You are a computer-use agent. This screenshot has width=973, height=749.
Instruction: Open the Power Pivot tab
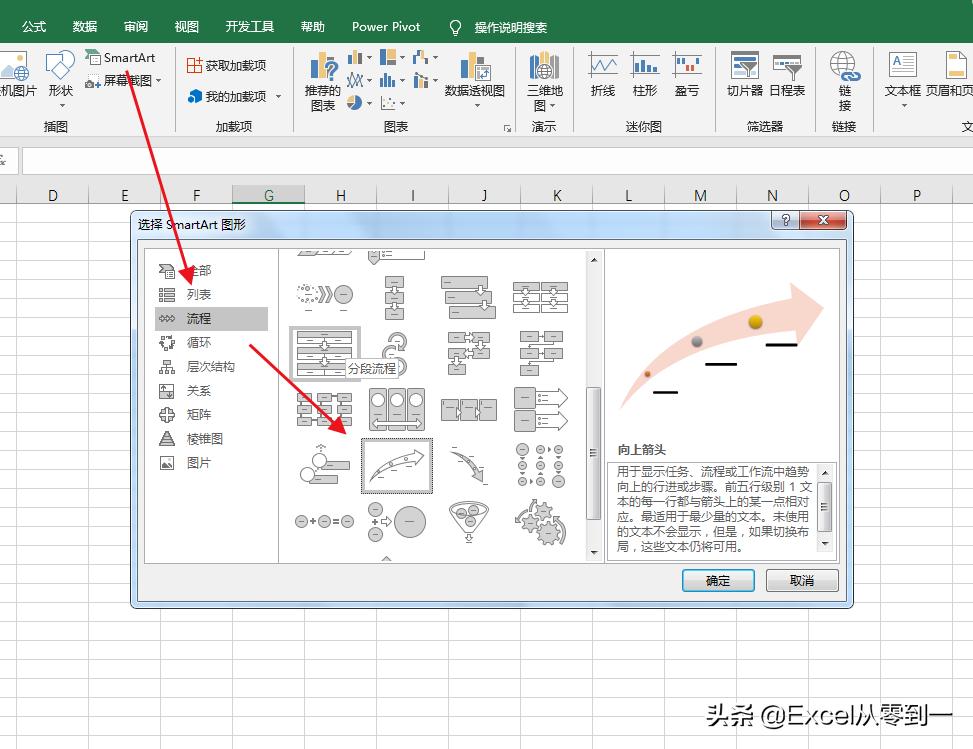pyautogui.click(x=385, y=26)
